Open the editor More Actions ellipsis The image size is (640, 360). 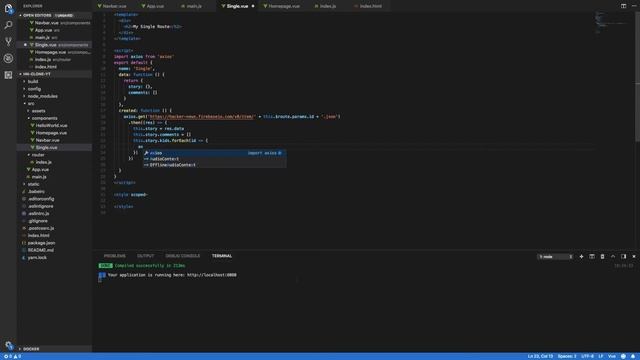[634, 6]
